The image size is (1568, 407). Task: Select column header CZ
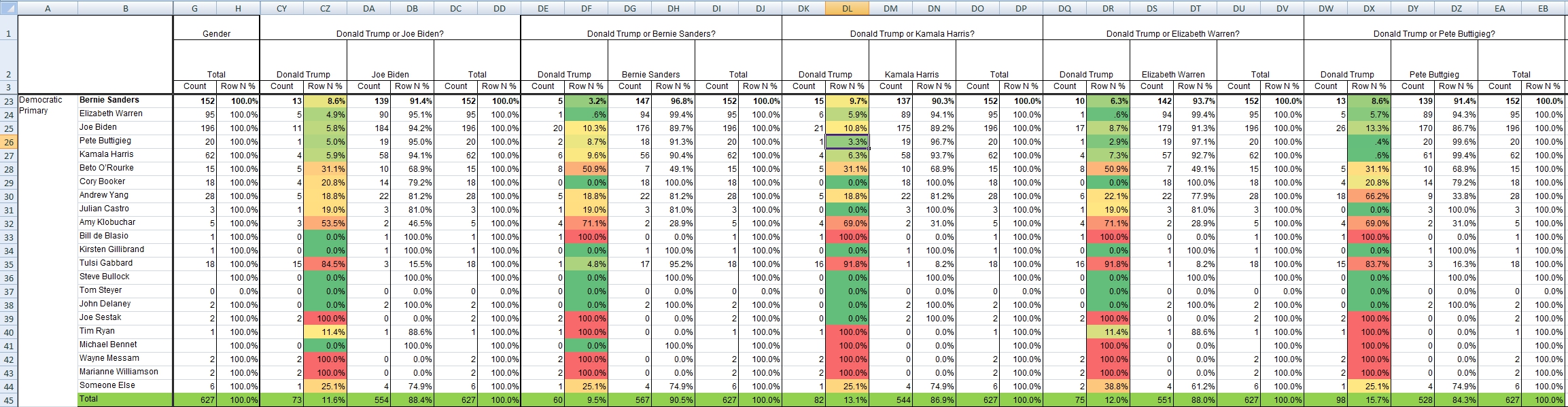325,8
